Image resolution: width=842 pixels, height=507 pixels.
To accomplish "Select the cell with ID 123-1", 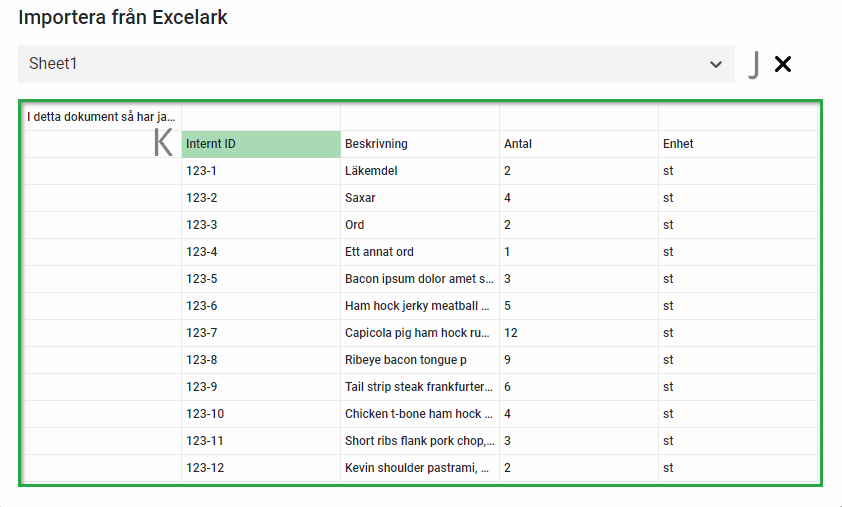I will (260, 171).
